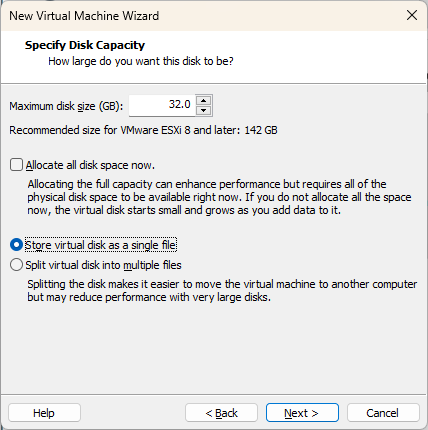The height and width of the screenshot is (430, 428).
Task: Cancel the New Virtual Machine Wizard
Action: (x=383, y=413)
